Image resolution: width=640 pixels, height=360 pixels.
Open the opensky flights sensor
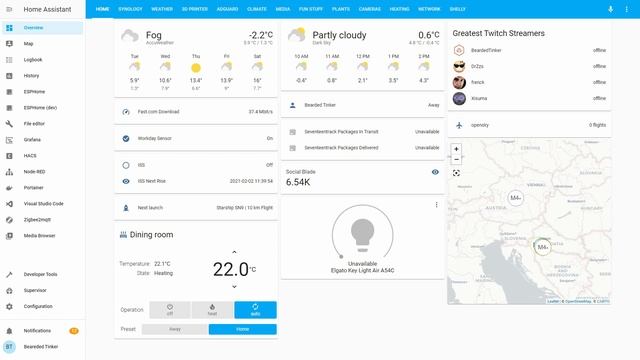click(529, 125)
